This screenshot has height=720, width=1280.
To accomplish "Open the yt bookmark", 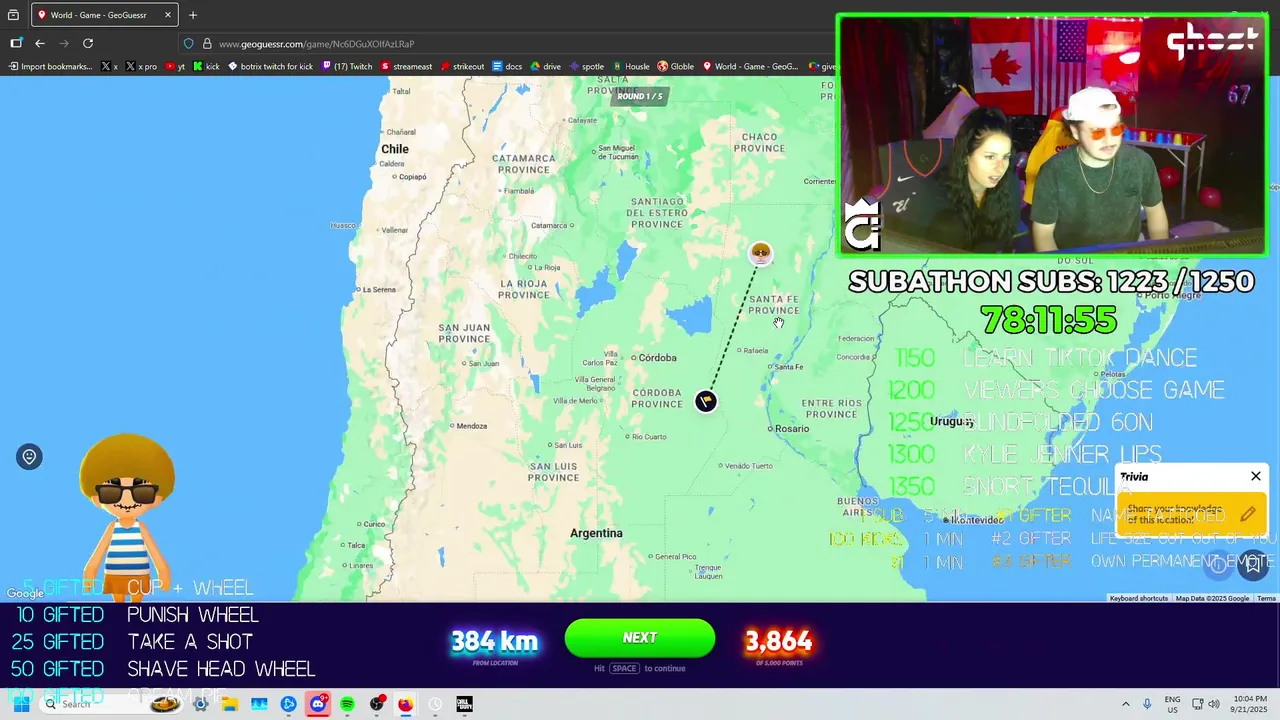I will pos(175,67).
